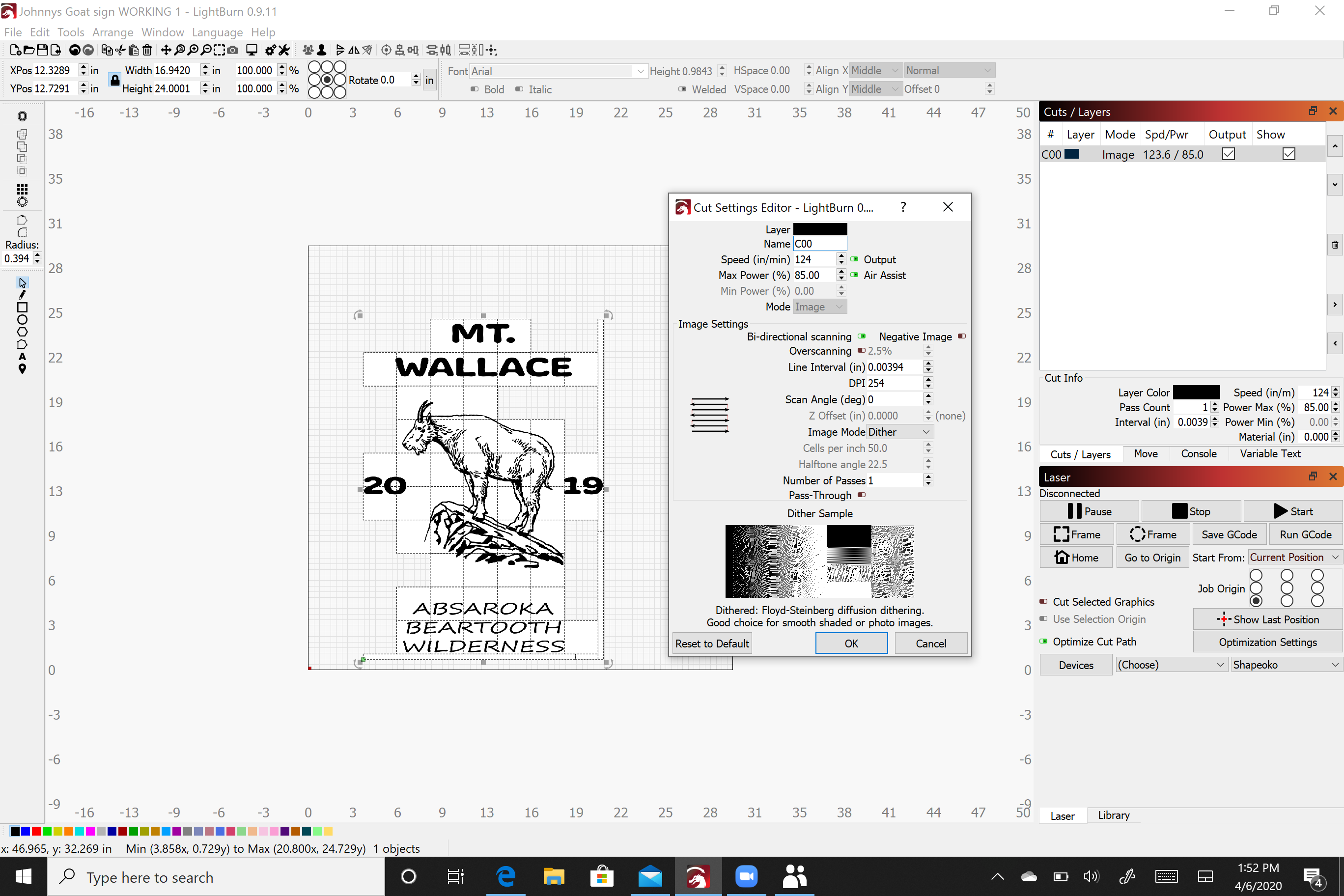Open the Tools menu
This screenshot has width=1344, height=896.
click(x=70, y=32)
